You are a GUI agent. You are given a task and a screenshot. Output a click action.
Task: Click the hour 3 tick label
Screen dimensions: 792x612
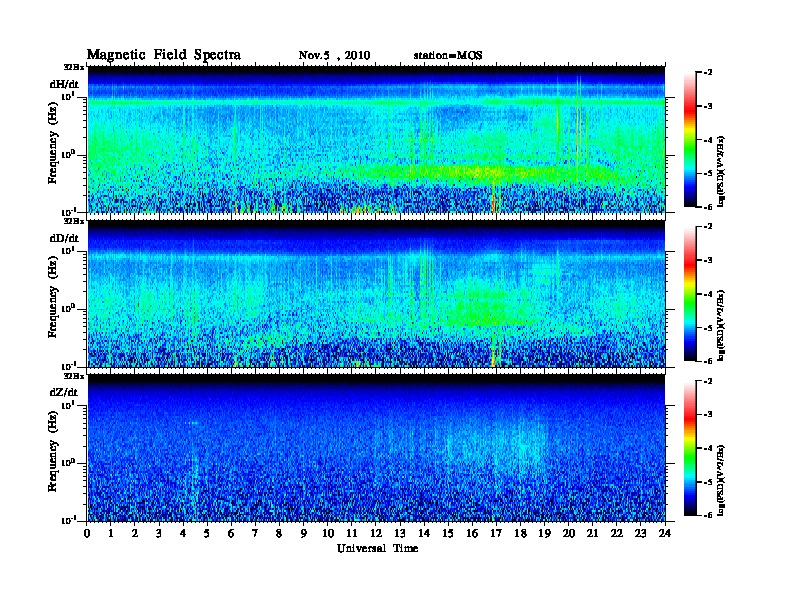coord(159,533)
